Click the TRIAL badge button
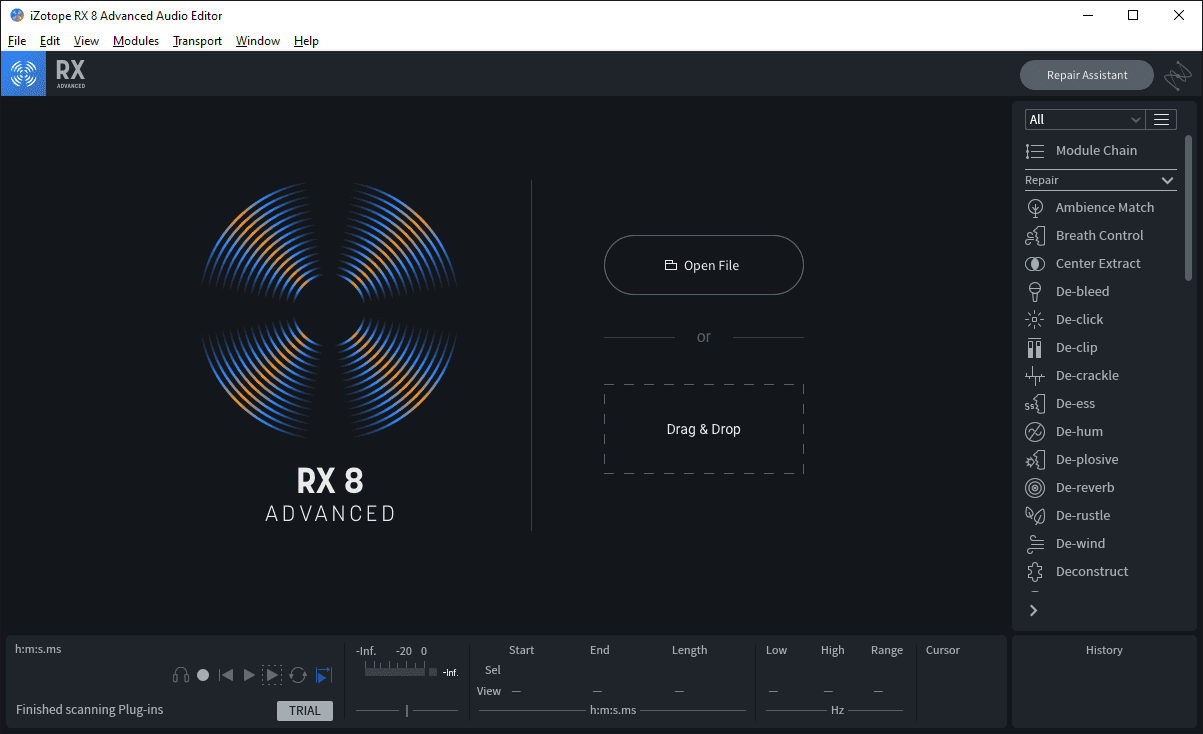 [x=305, y=711]
